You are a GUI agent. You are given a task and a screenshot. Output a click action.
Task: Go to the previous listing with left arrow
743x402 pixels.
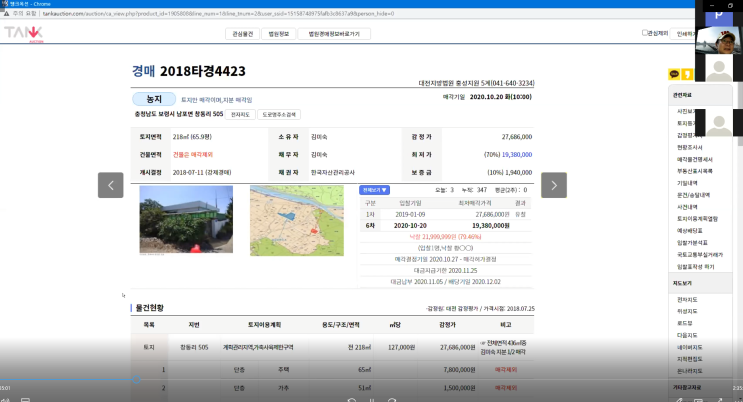pos(110,185)
